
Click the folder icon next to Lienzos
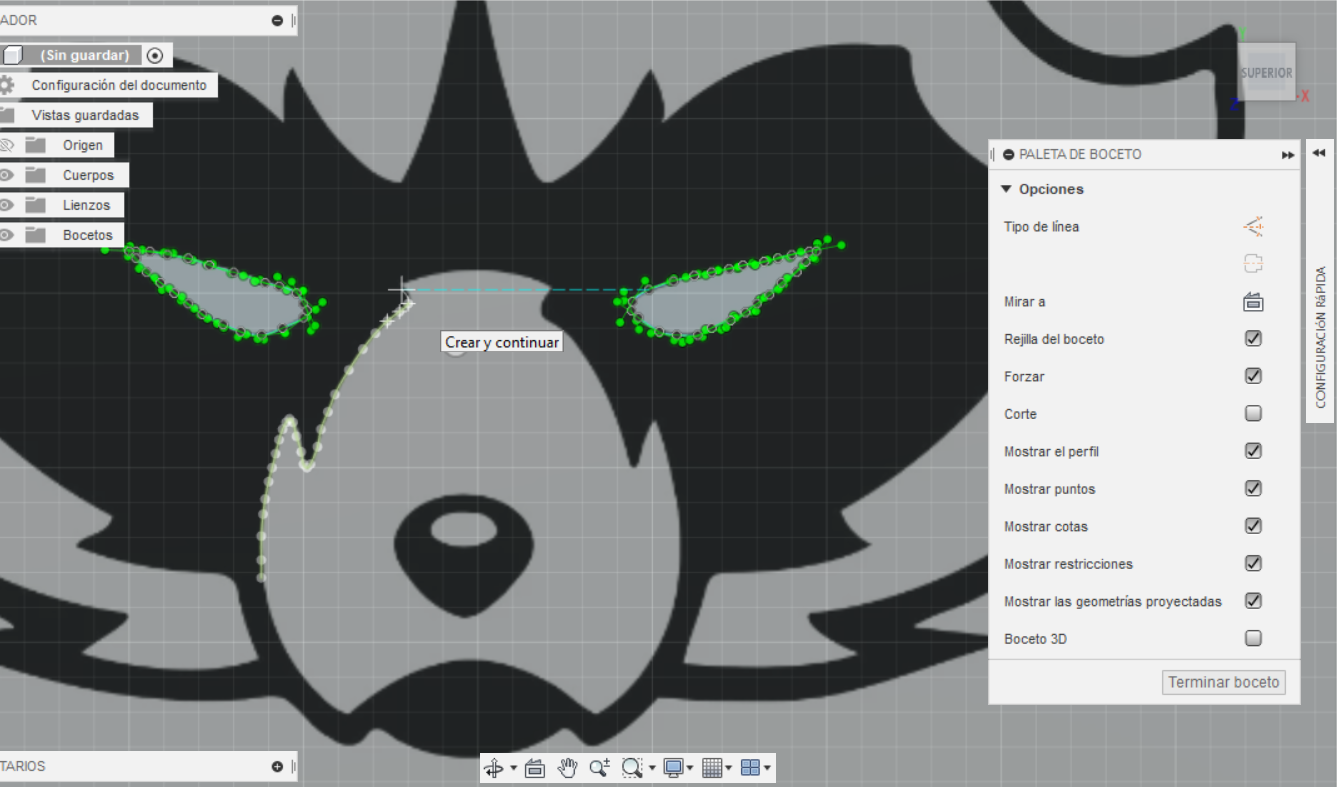[36, 205]
